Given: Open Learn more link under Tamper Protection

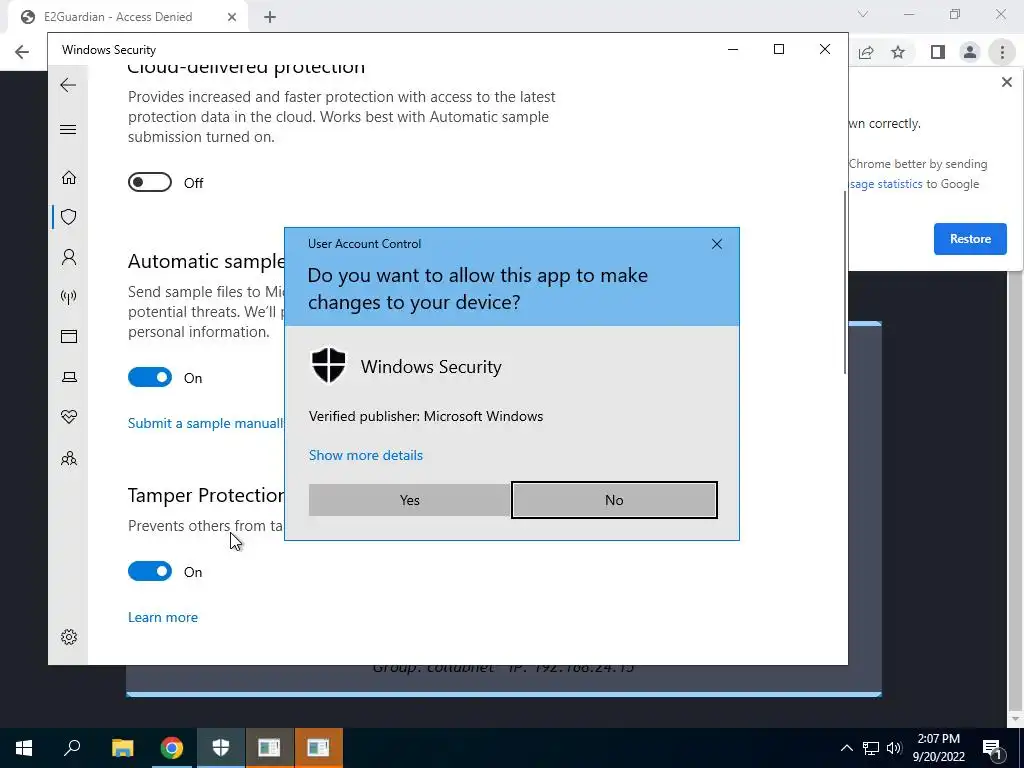Looking at the screenshot, I should point(163,617).
